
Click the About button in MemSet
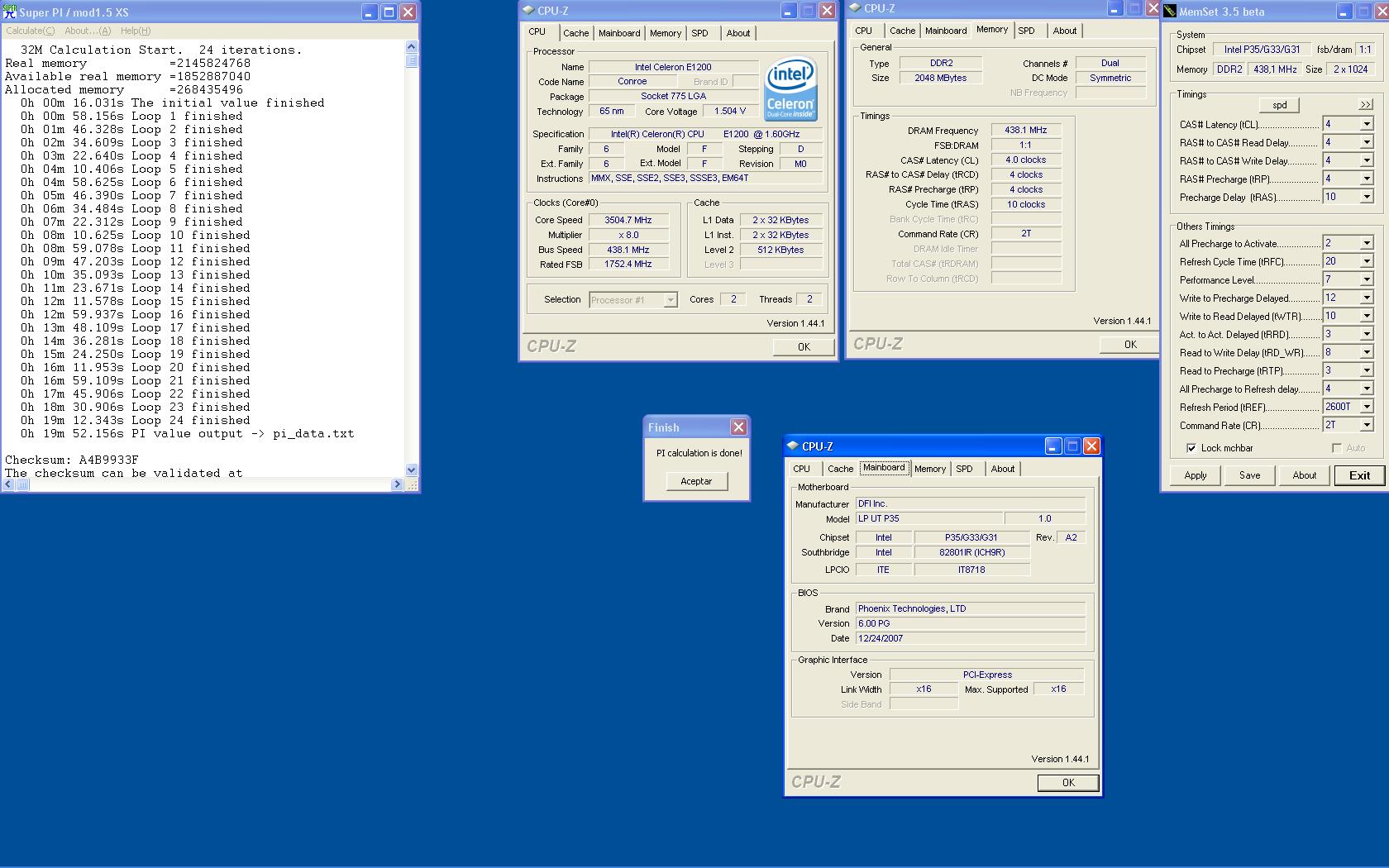click(x=1305, y=475)
